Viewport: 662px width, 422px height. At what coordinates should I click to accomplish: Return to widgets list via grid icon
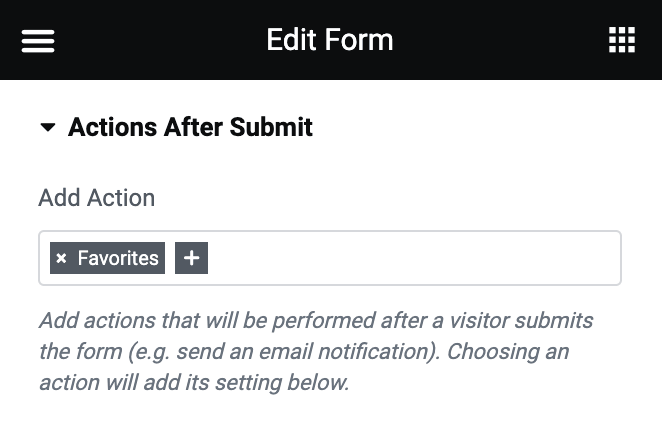coord(622,40)
